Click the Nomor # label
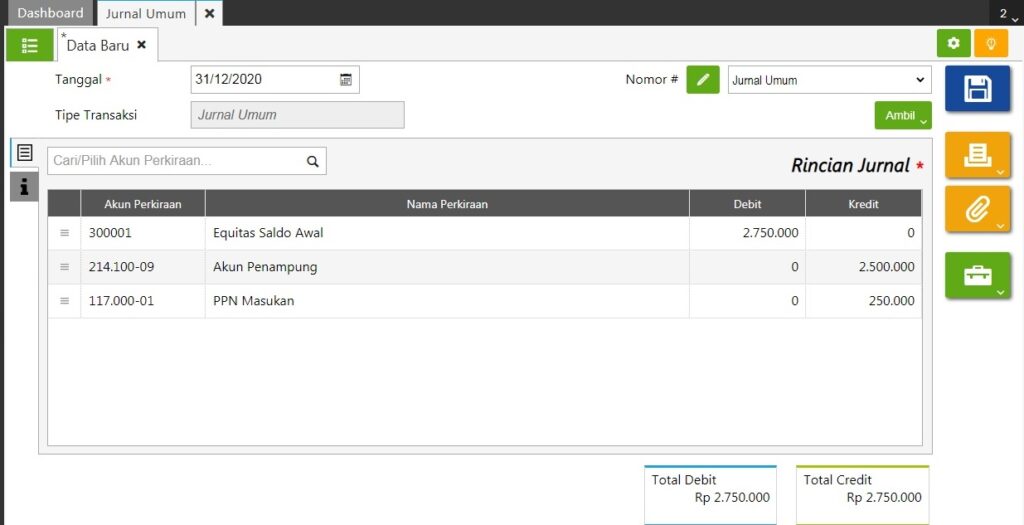Viewport: 1024px width, 525px height. [651, 80]
